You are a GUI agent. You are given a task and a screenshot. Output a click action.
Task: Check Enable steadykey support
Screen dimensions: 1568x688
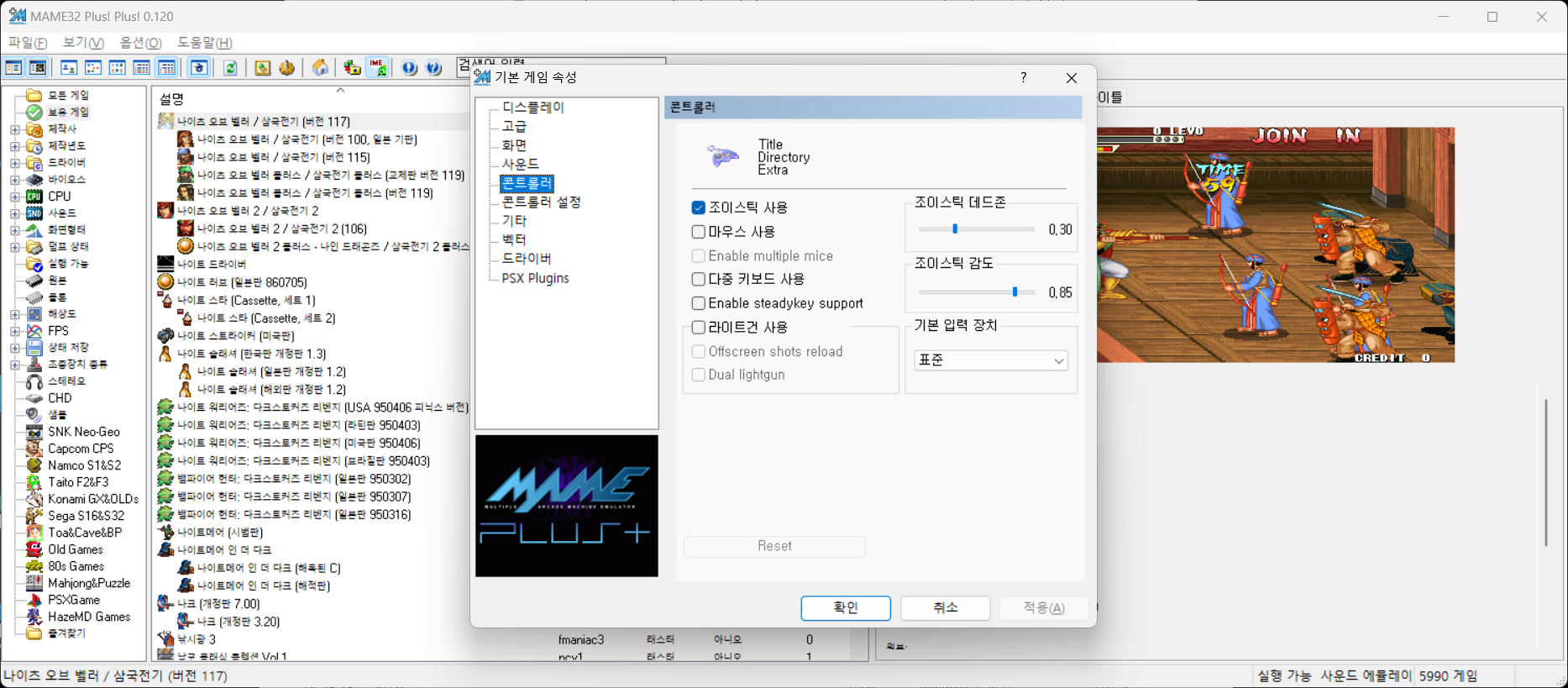[x=698, y=303]
